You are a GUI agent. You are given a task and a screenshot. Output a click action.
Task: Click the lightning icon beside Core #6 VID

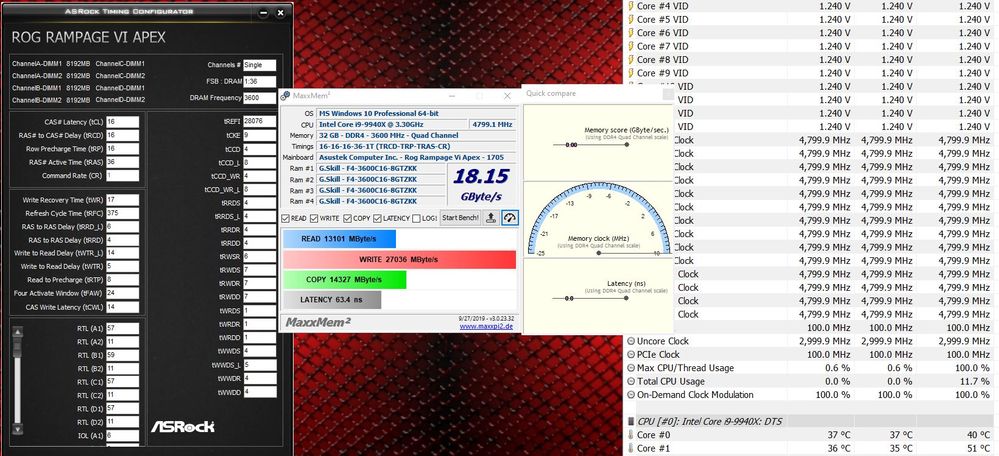pyautogui.click(x=631, y=32)
